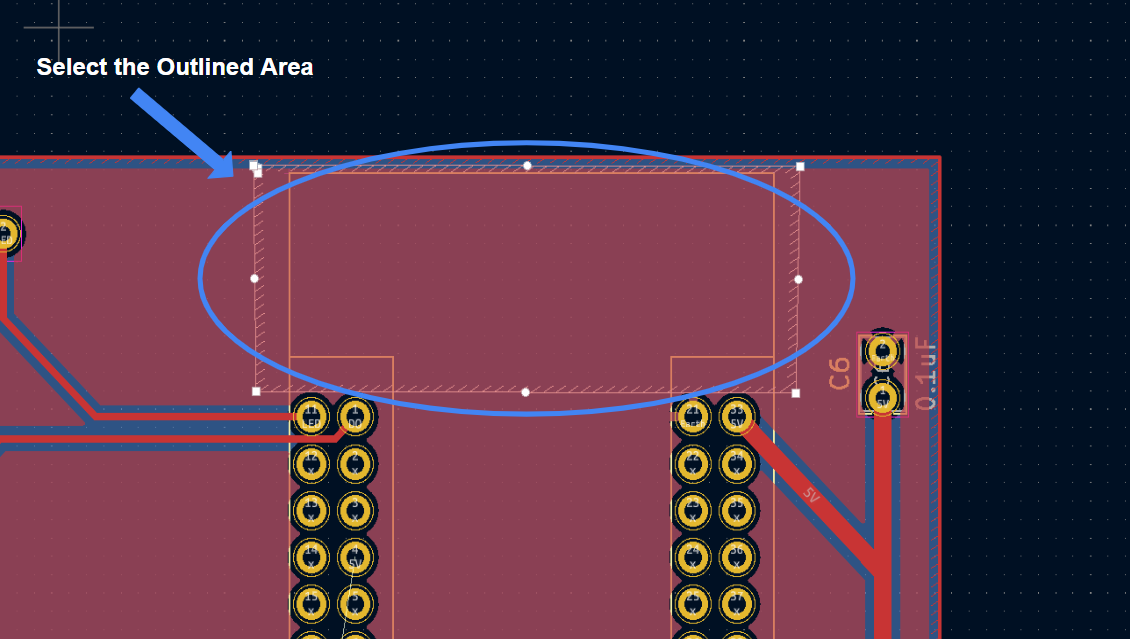Click header pad 34

point(737,463)
